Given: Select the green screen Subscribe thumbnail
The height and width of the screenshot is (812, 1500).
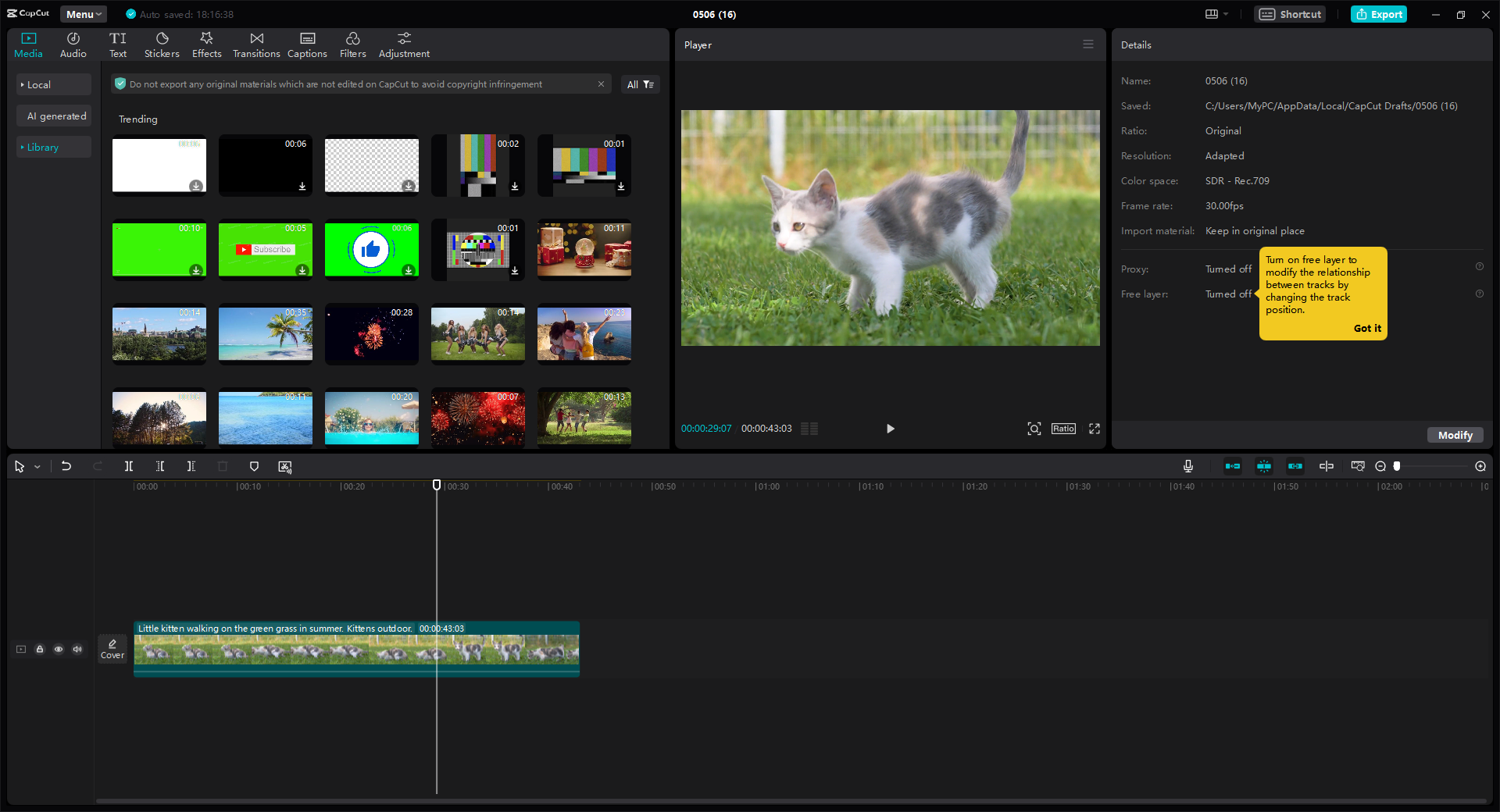Looking at the screenshot, I should click(x=265, y=250).
